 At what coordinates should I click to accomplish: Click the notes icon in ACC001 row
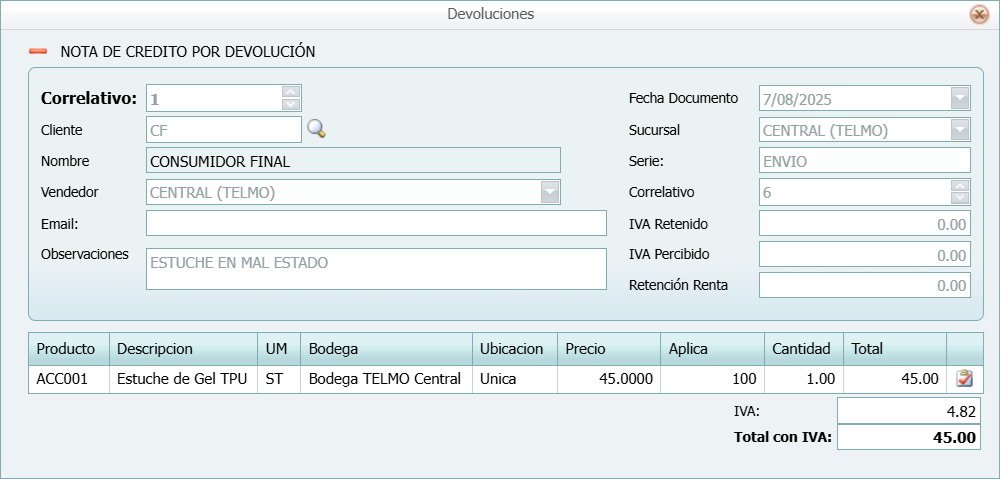[x=964, y=379]
